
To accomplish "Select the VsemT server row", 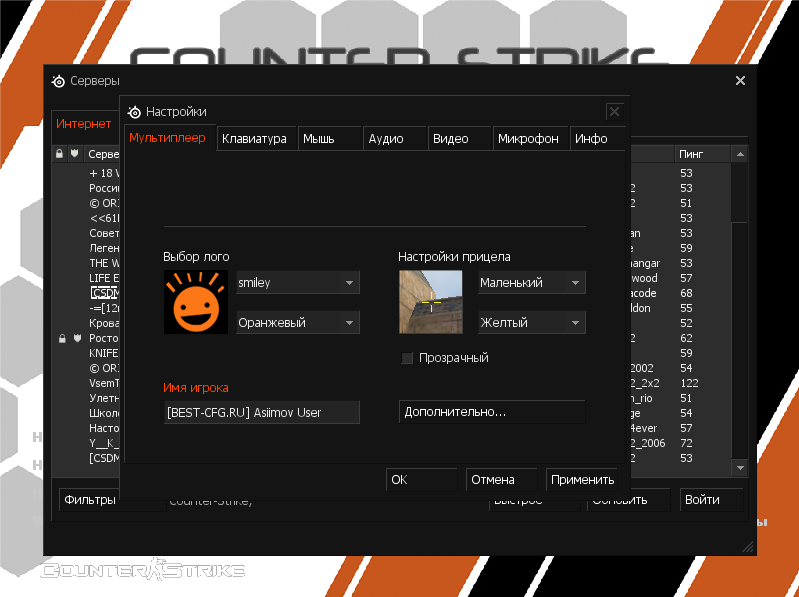I will tap(104, 383).
